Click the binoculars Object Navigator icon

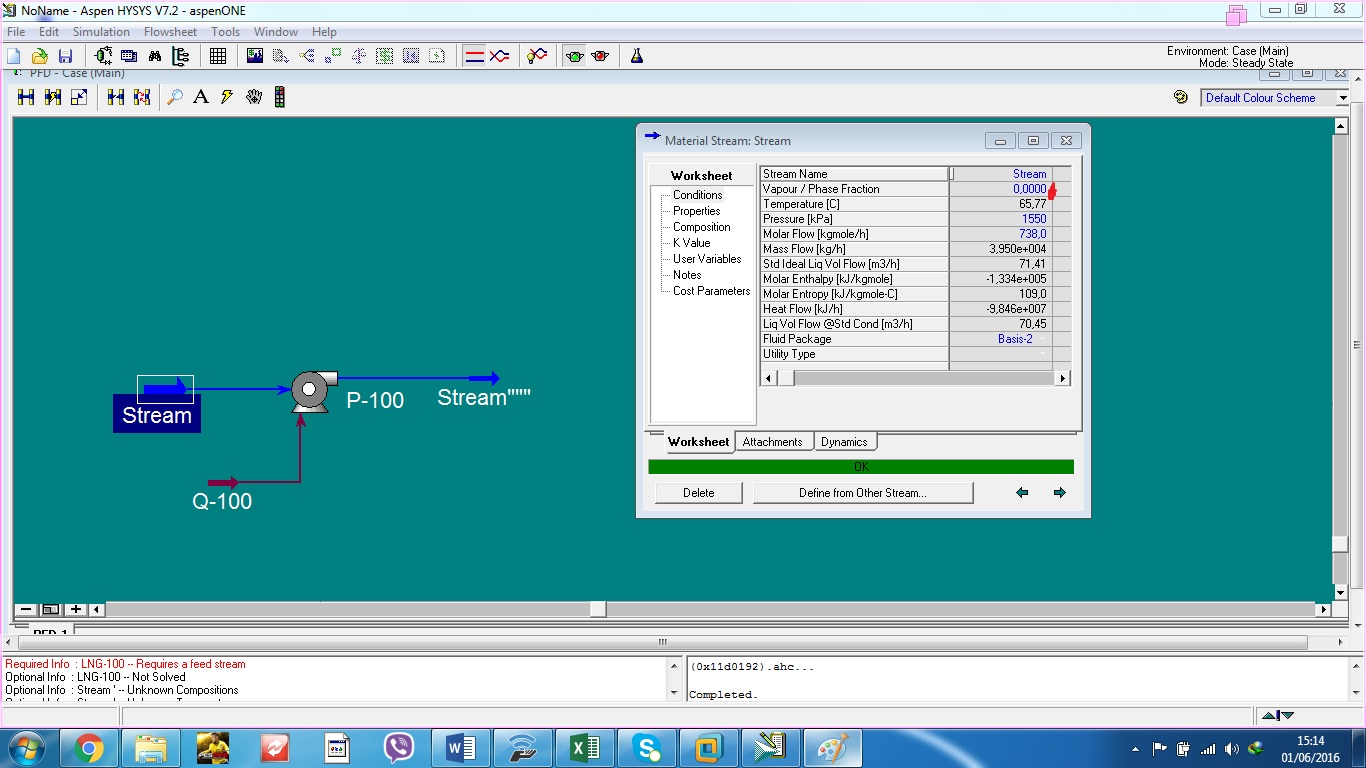coord(155,56)
